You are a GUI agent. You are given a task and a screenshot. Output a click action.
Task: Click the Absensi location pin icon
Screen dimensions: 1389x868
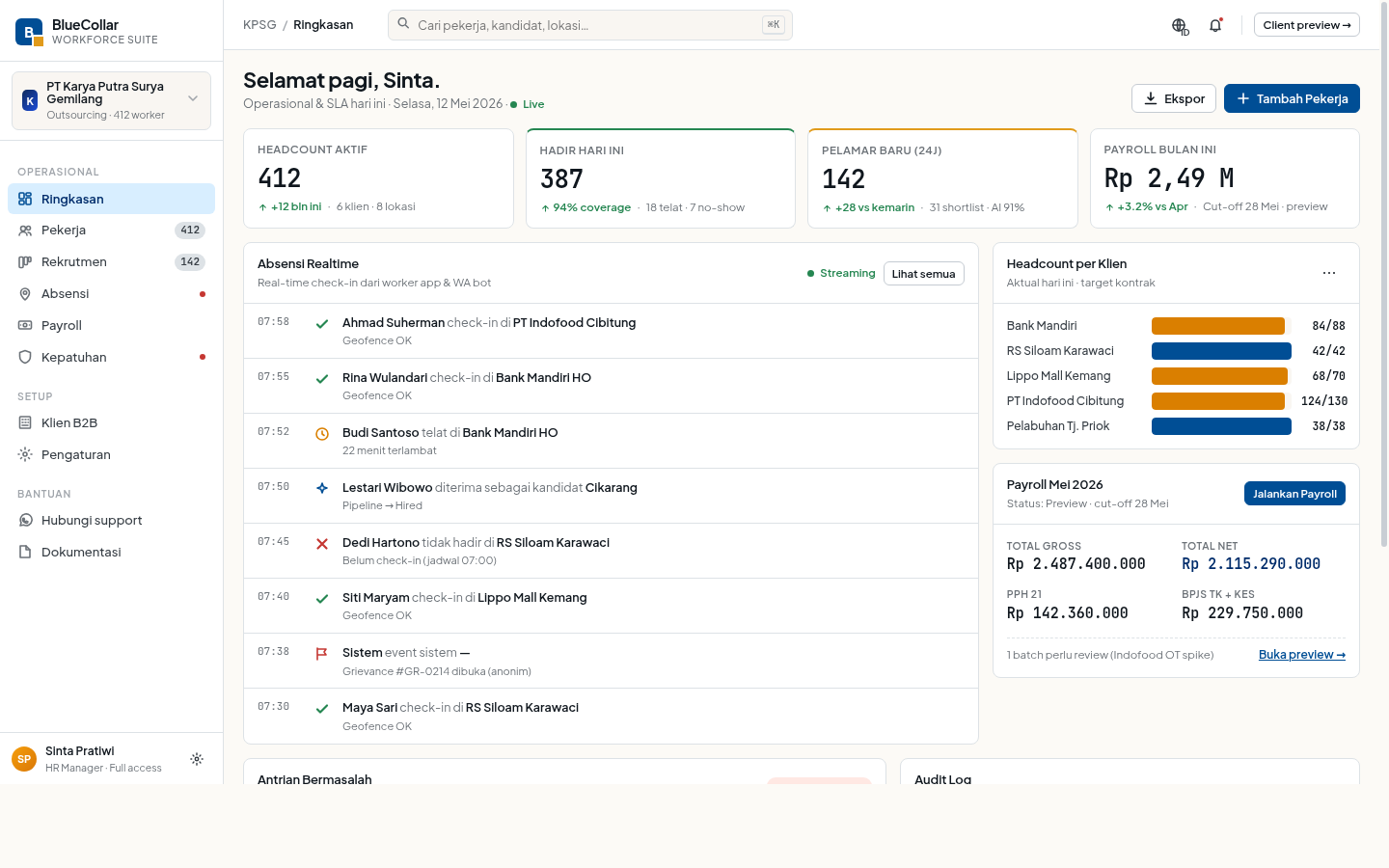point(25,294)
